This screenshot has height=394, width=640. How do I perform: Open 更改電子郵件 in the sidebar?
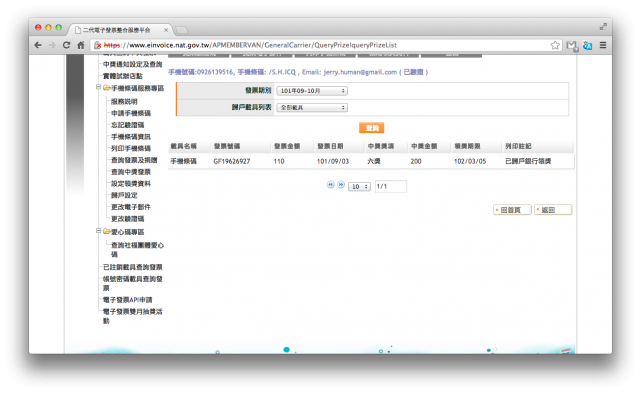click(131, 207)
